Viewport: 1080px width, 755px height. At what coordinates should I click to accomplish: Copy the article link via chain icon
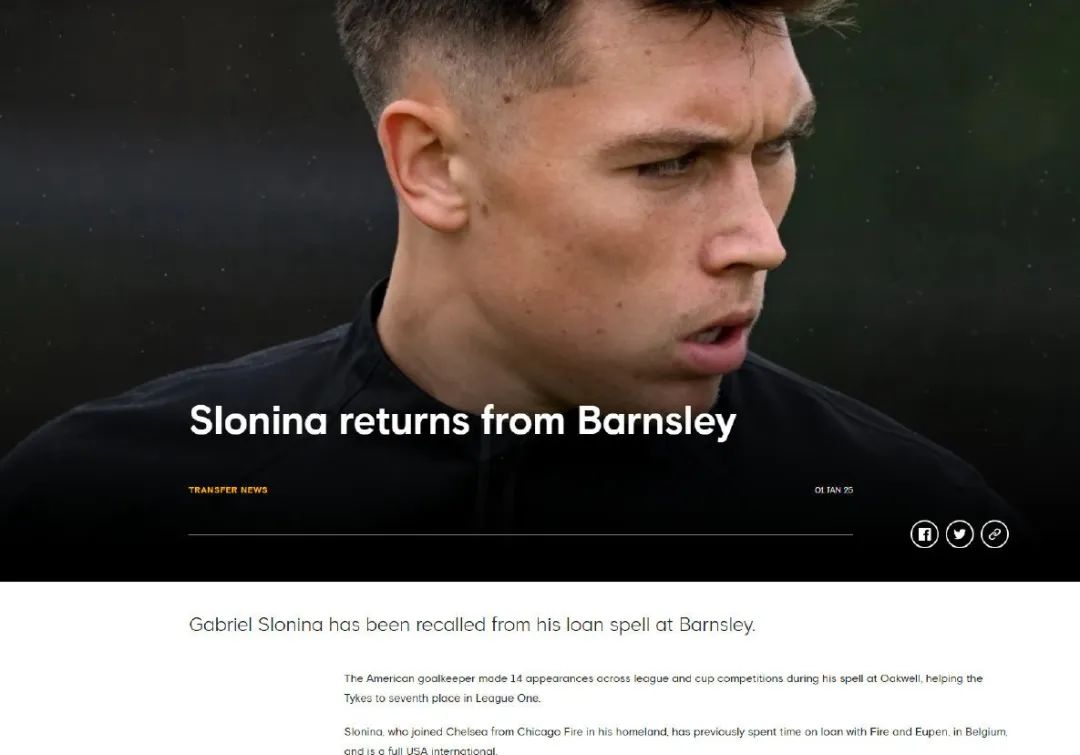(994, 534)
